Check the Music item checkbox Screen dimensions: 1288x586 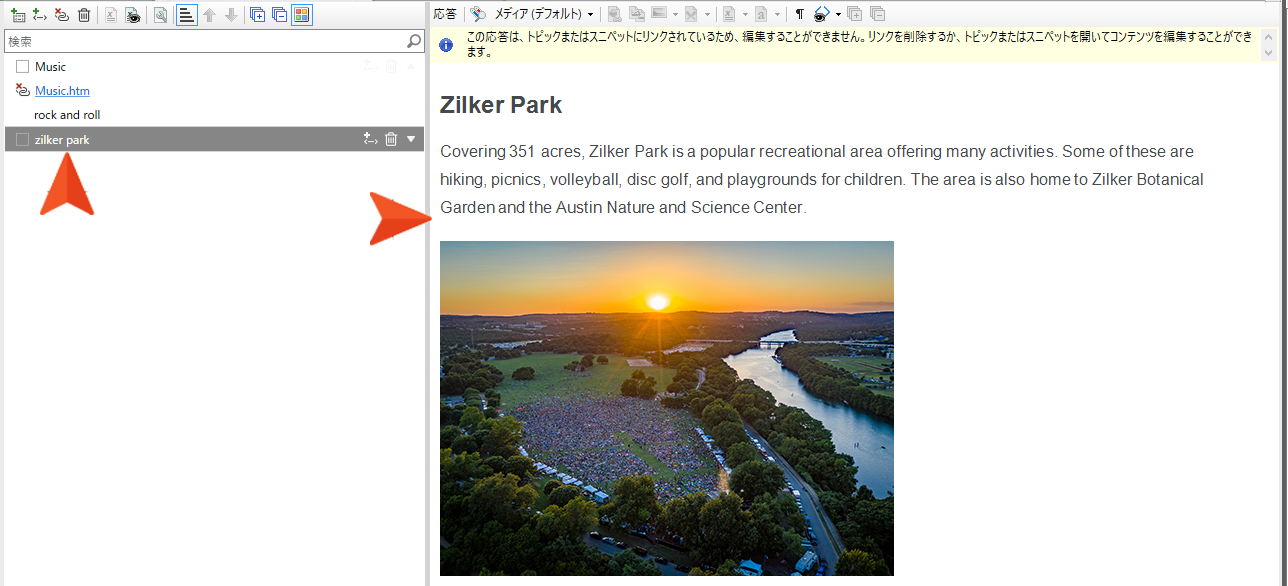click(23, 67)
